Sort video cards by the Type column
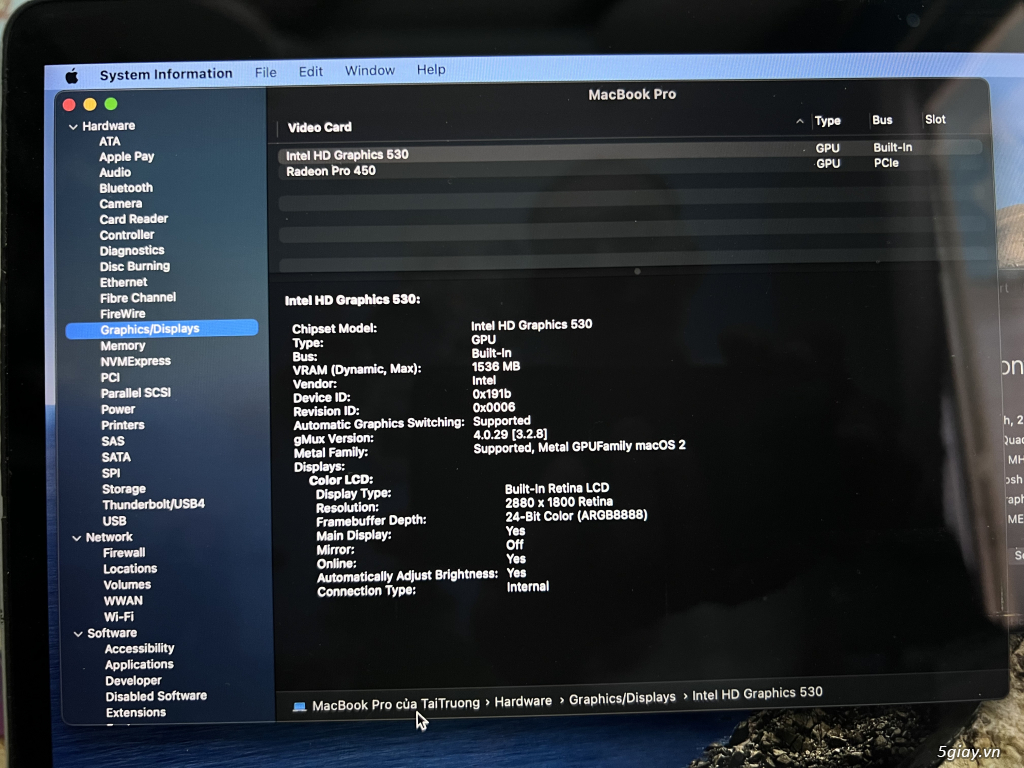 pos(827,120)
